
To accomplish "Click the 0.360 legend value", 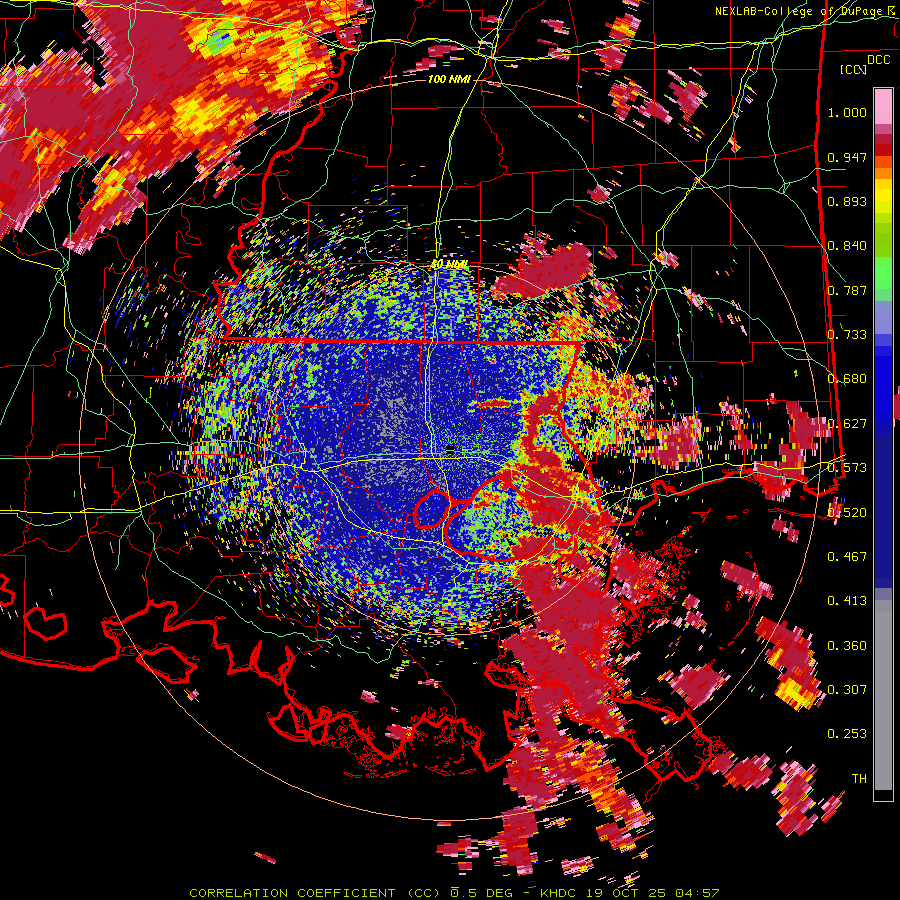I will click(847, 646).
